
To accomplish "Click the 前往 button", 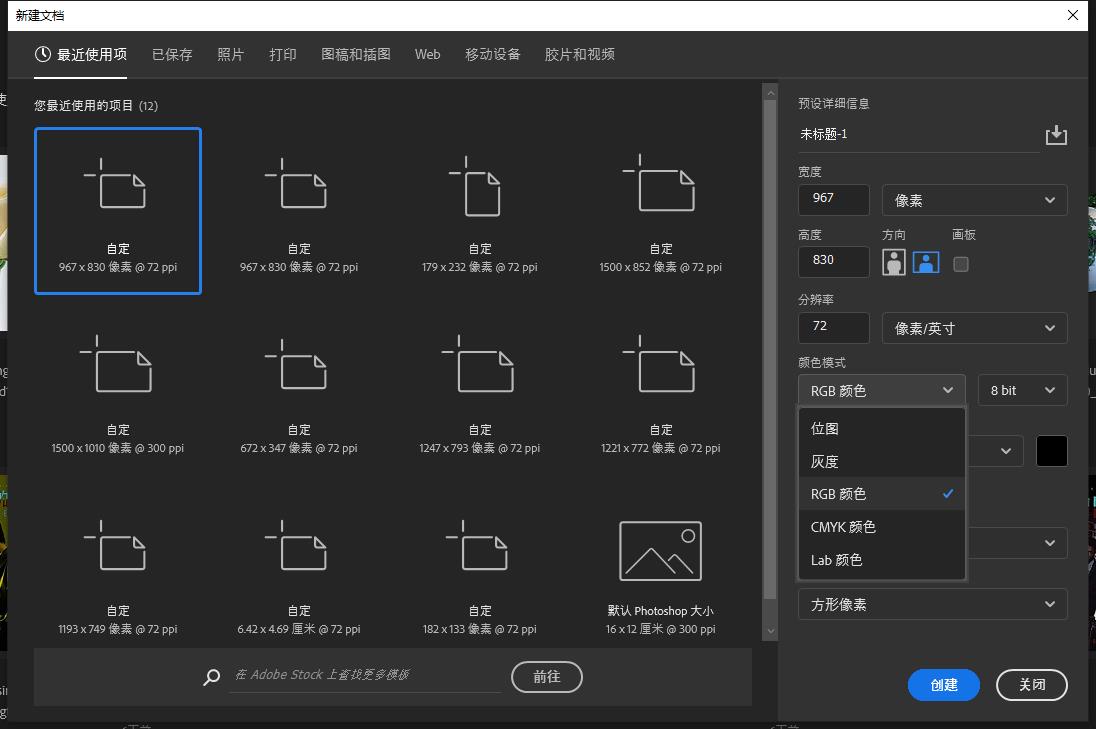I will [x=547, y=677].
